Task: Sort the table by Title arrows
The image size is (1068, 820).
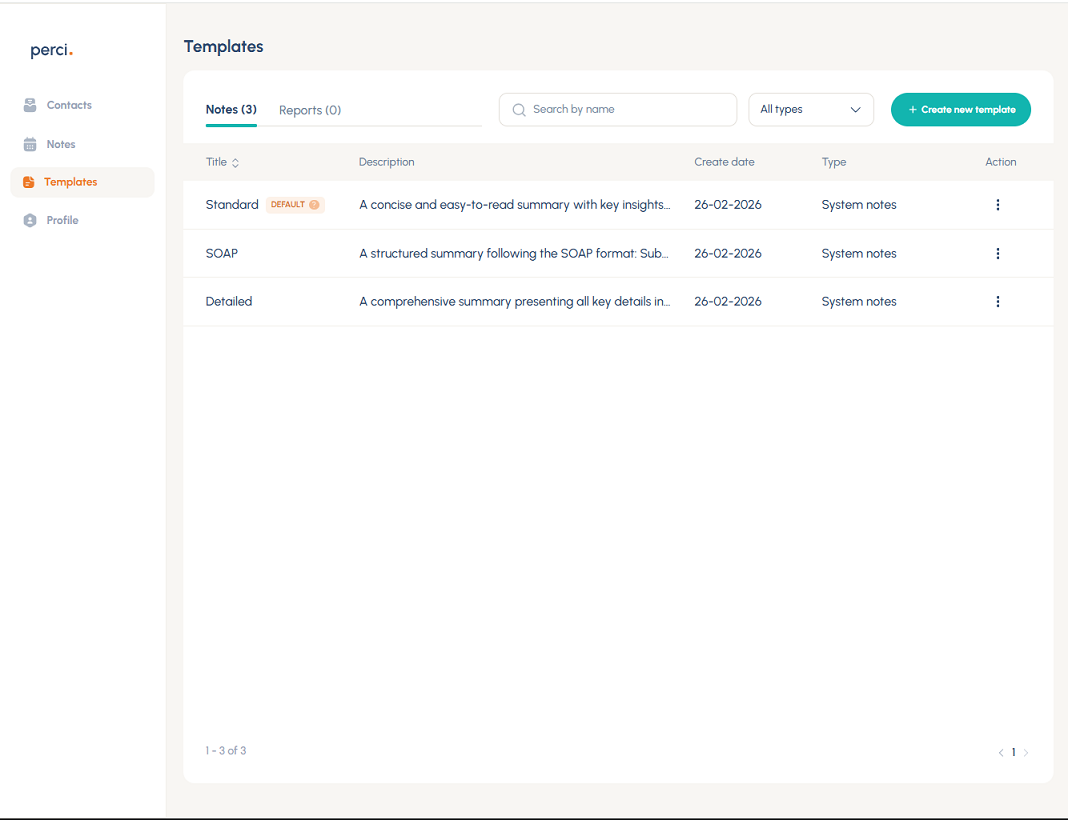Action: [236, 163]
